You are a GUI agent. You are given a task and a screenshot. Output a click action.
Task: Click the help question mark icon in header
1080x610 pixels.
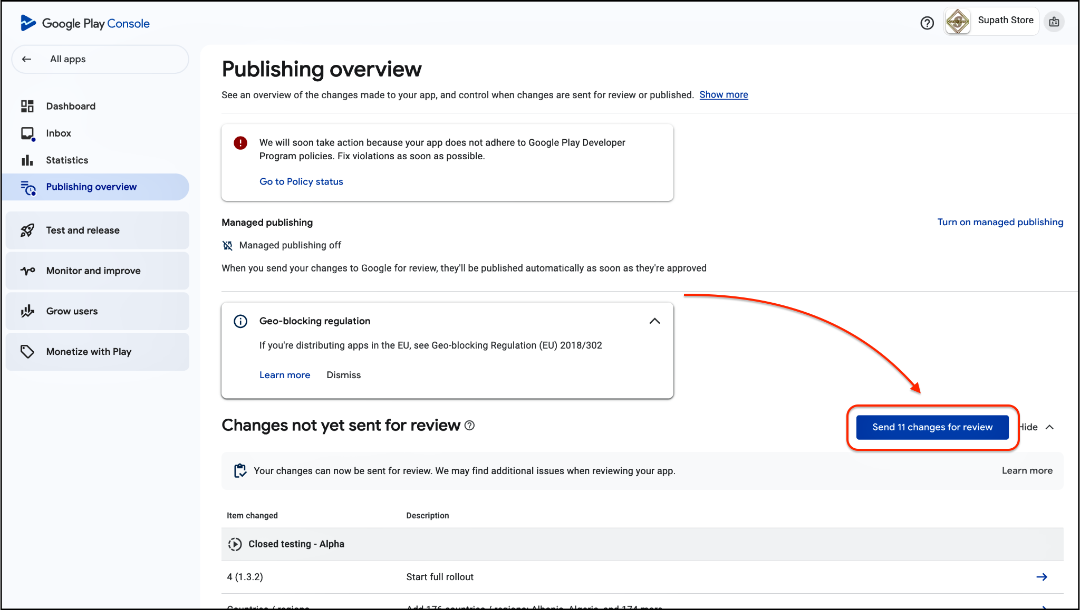pos(927,23)
